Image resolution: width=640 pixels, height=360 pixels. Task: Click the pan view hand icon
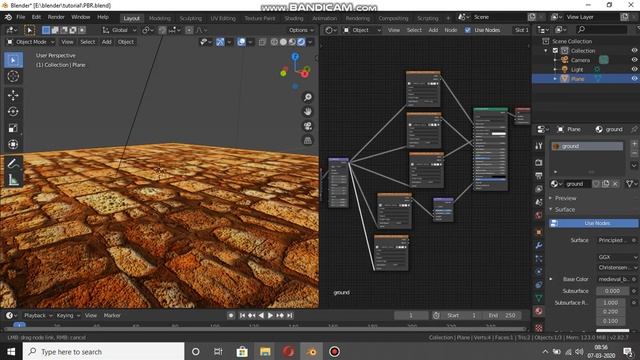coord(308,111)
